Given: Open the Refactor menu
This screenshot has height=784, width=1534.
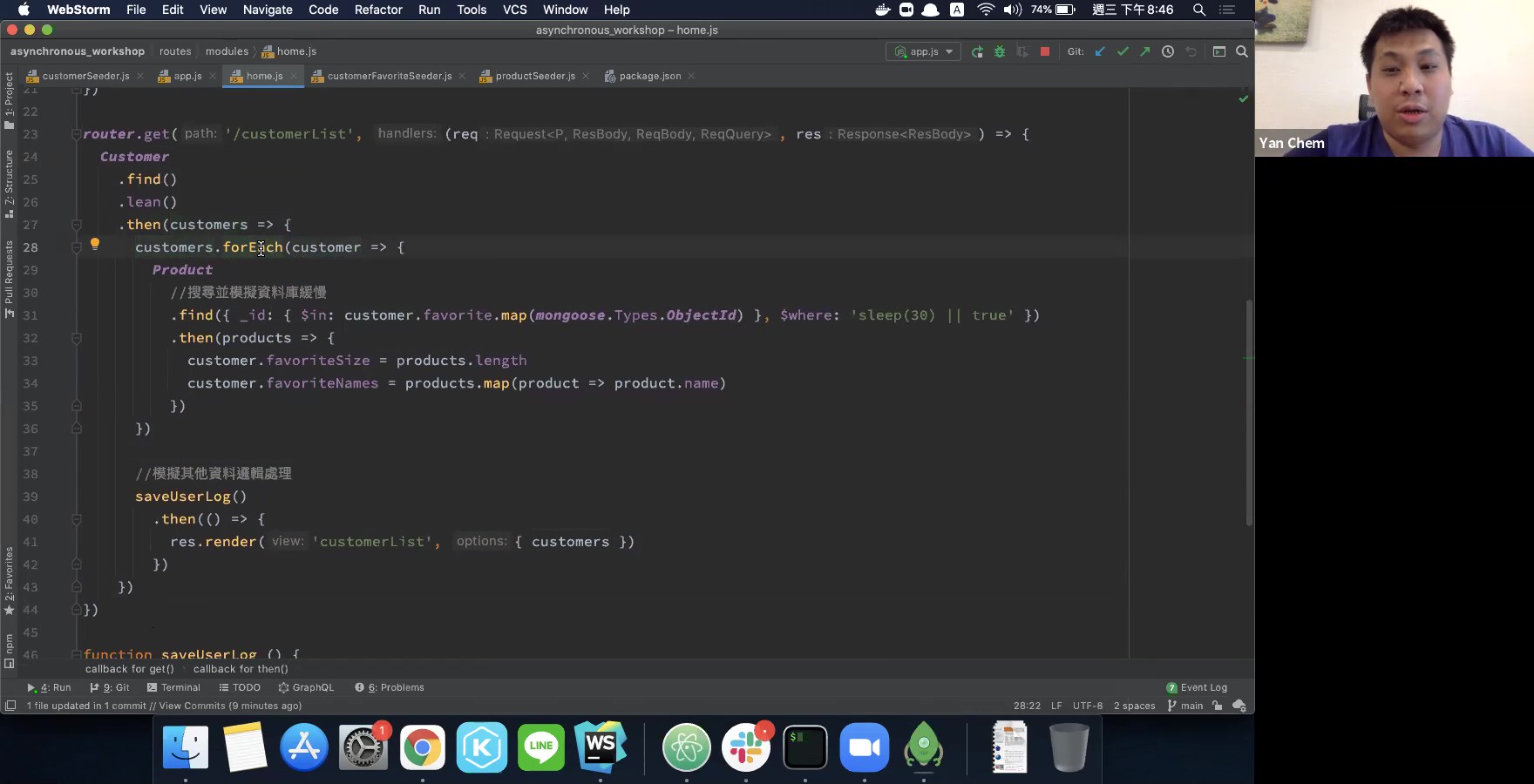Looking at the screenshot, I should (378, 10).
